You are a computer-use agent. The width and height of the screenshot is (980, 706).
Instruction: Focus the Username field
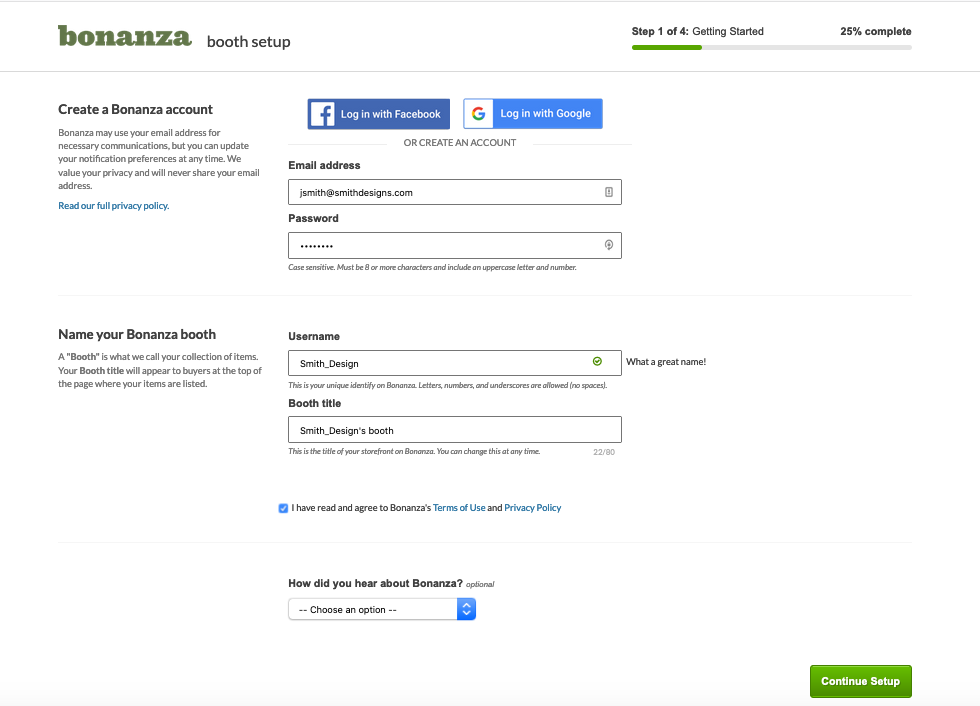click(x=455, y=363)
